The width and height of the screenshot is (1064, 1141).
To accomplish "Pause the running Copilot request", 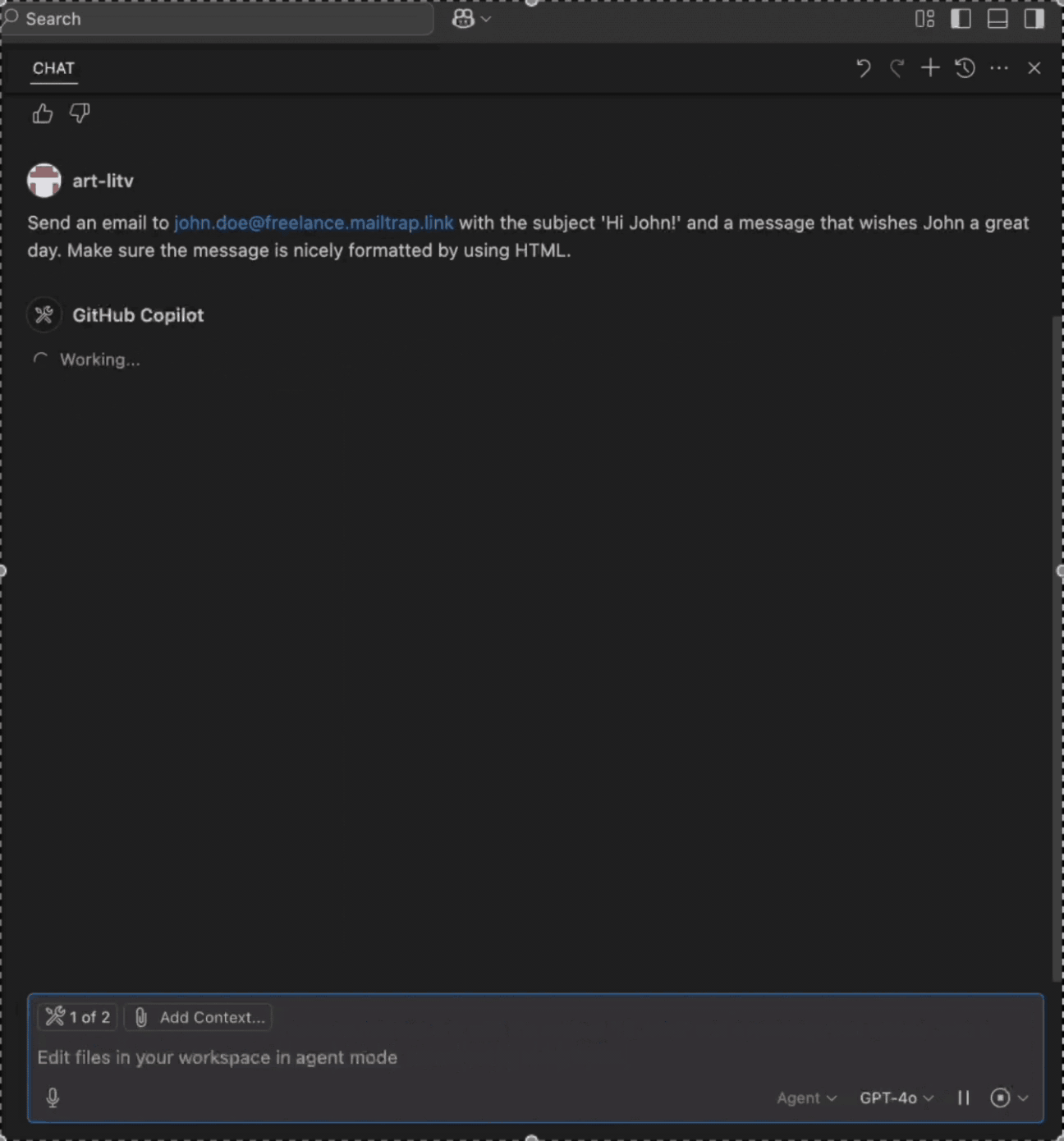I will [964, 1097].
